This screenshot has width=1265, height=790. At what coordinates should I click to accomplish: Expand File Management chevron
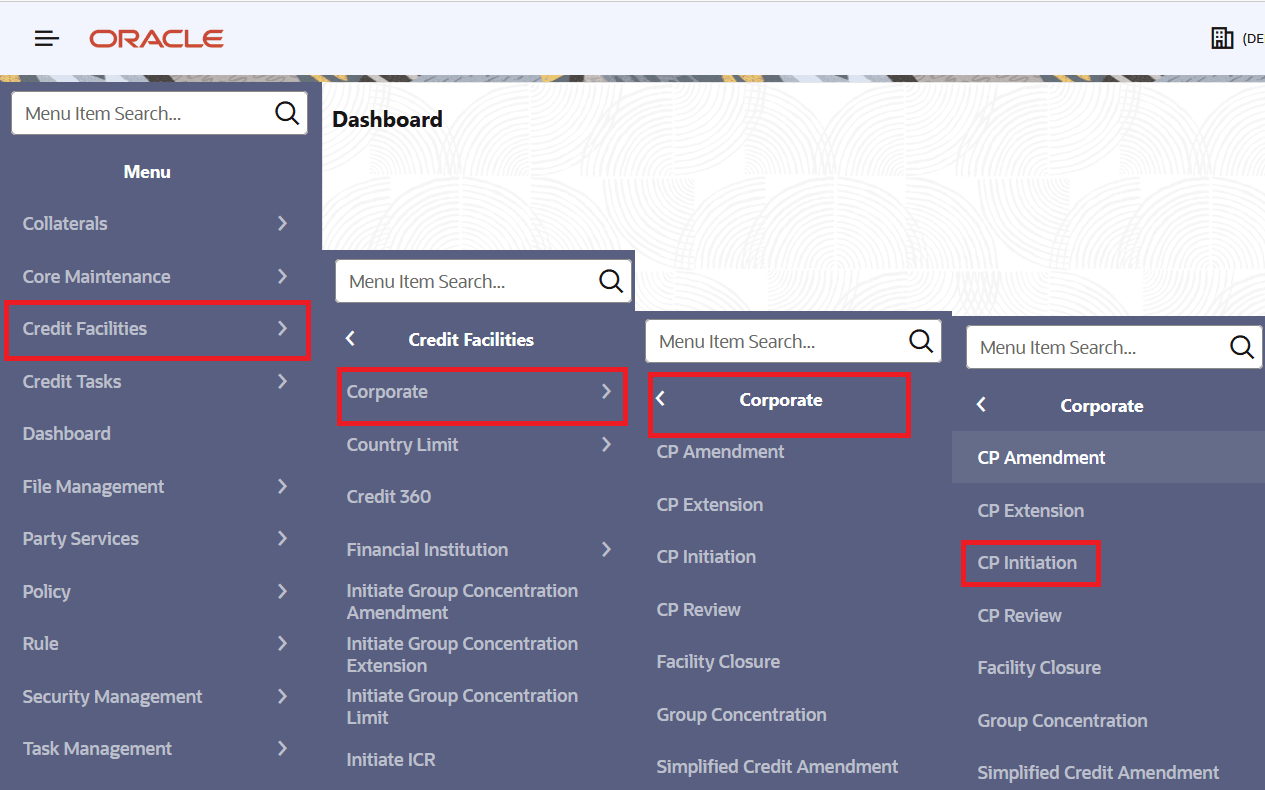(282, 486)
